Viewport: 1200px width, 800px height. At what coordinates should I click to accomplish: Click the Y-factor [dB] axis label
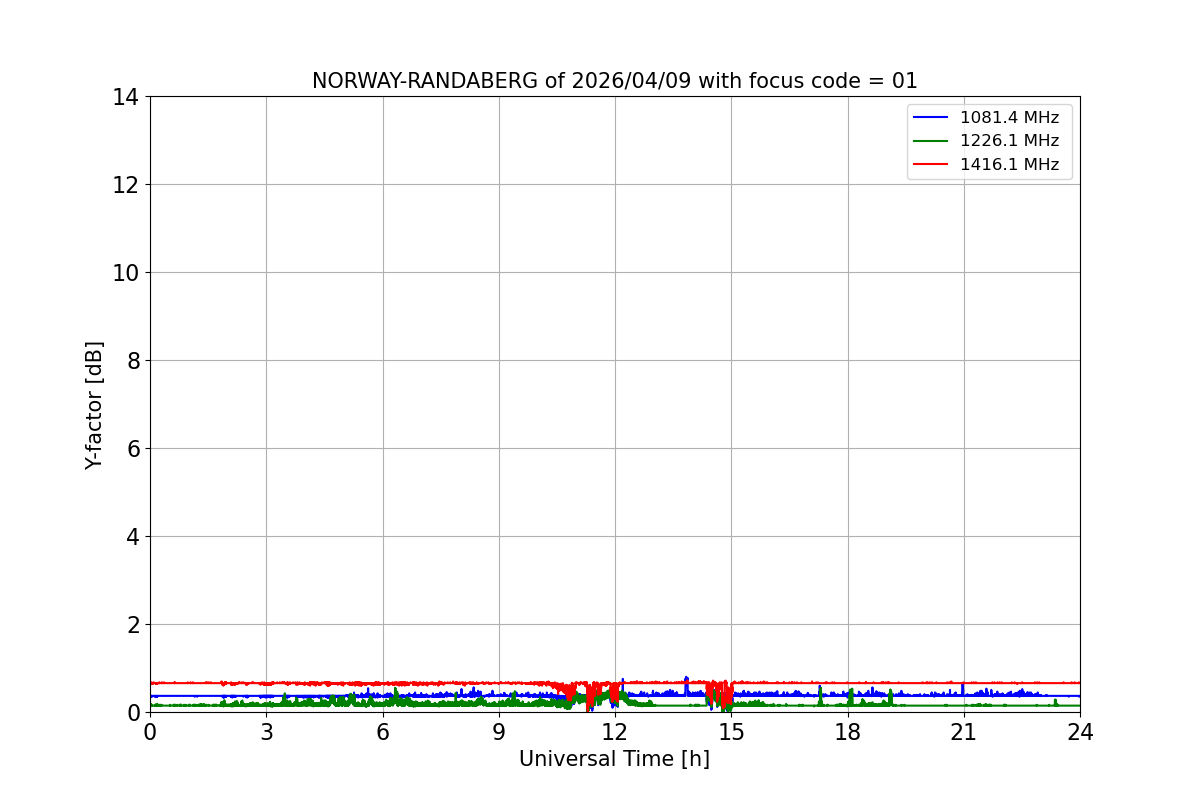point(95,405)
